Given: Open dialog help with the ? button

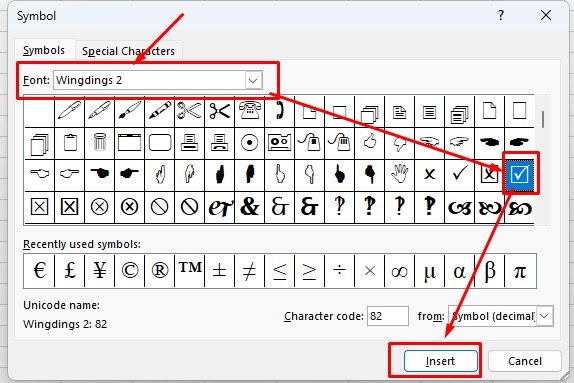Looking at the screenshot, I should 501,15.
